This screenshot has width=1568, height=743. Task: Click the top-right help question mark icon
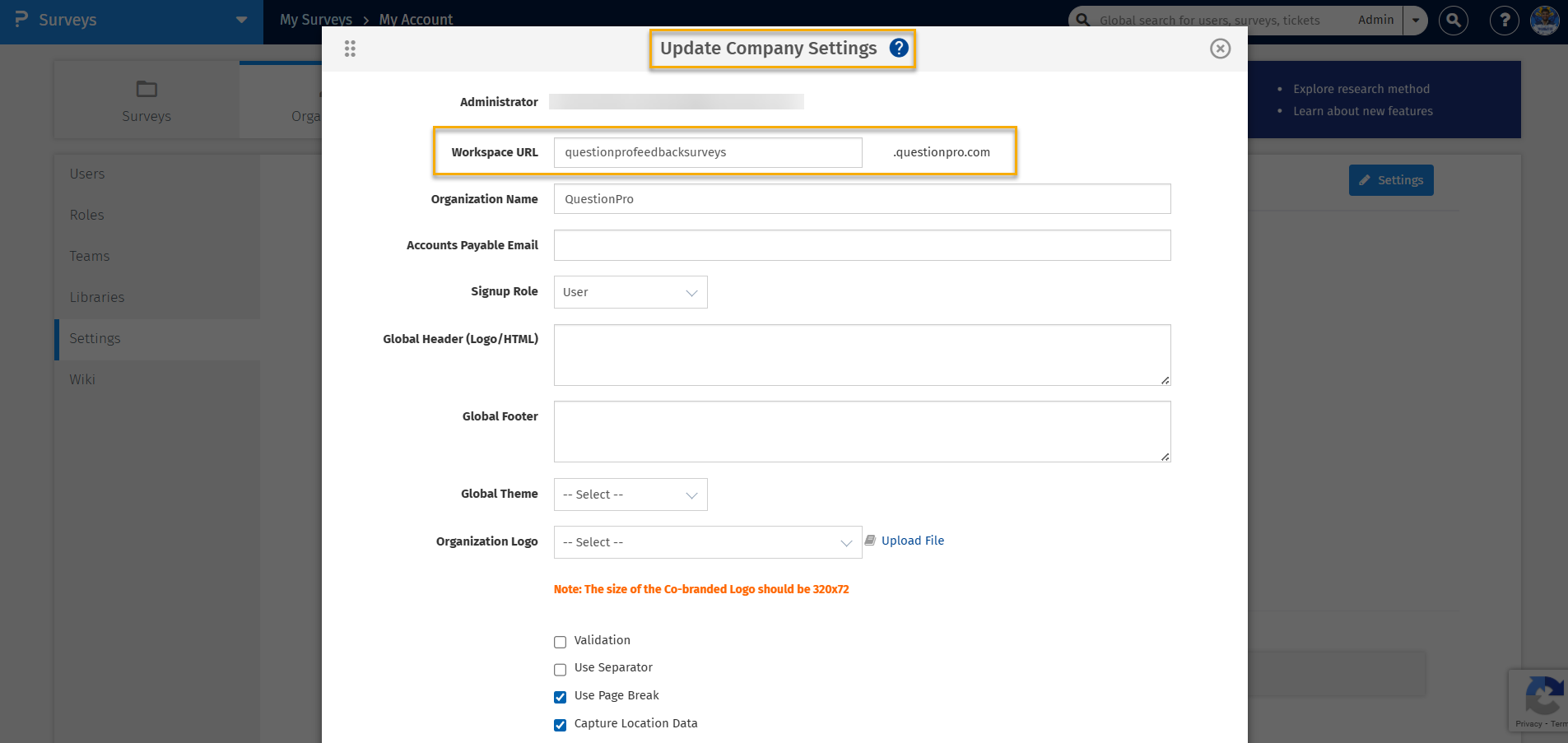pos(1504,21)
